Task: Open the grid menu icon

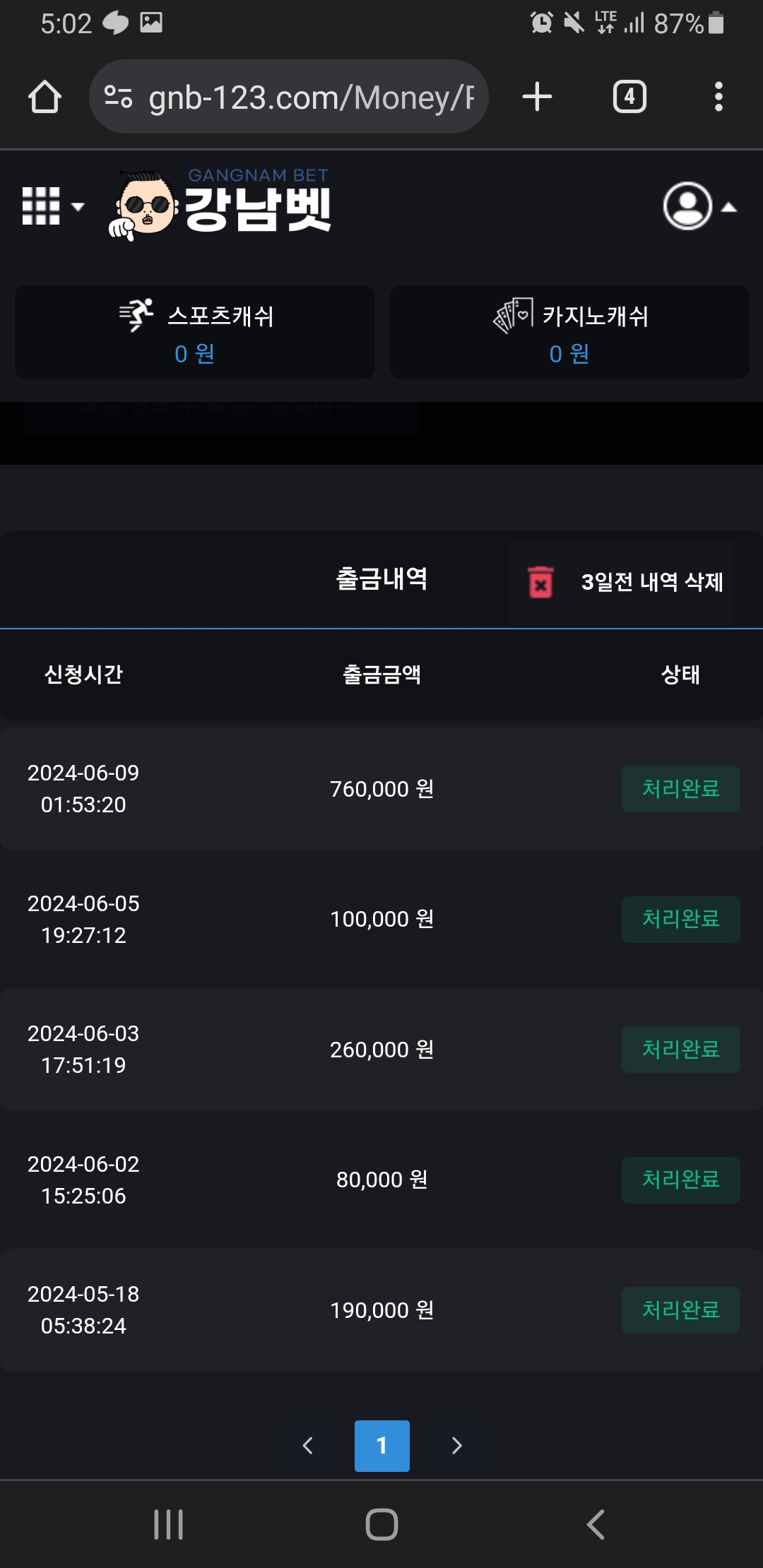Action: click(x=41, y=206)
